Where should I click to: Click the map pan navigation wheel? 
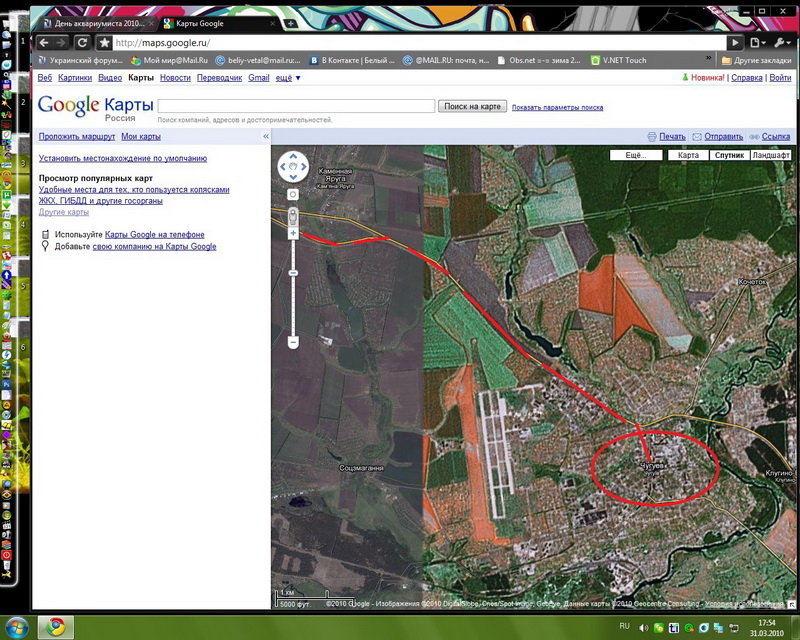pos(293,167)
